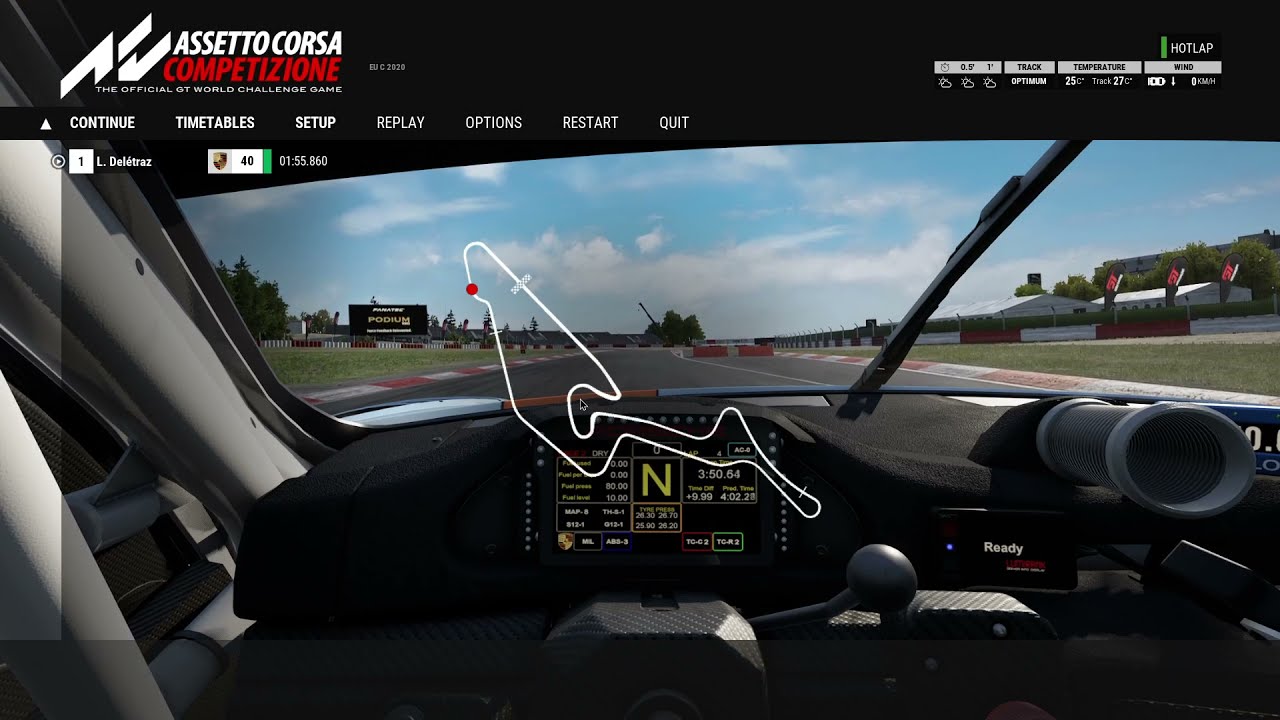Click the EU C 2020 label

tap(387, 67)
